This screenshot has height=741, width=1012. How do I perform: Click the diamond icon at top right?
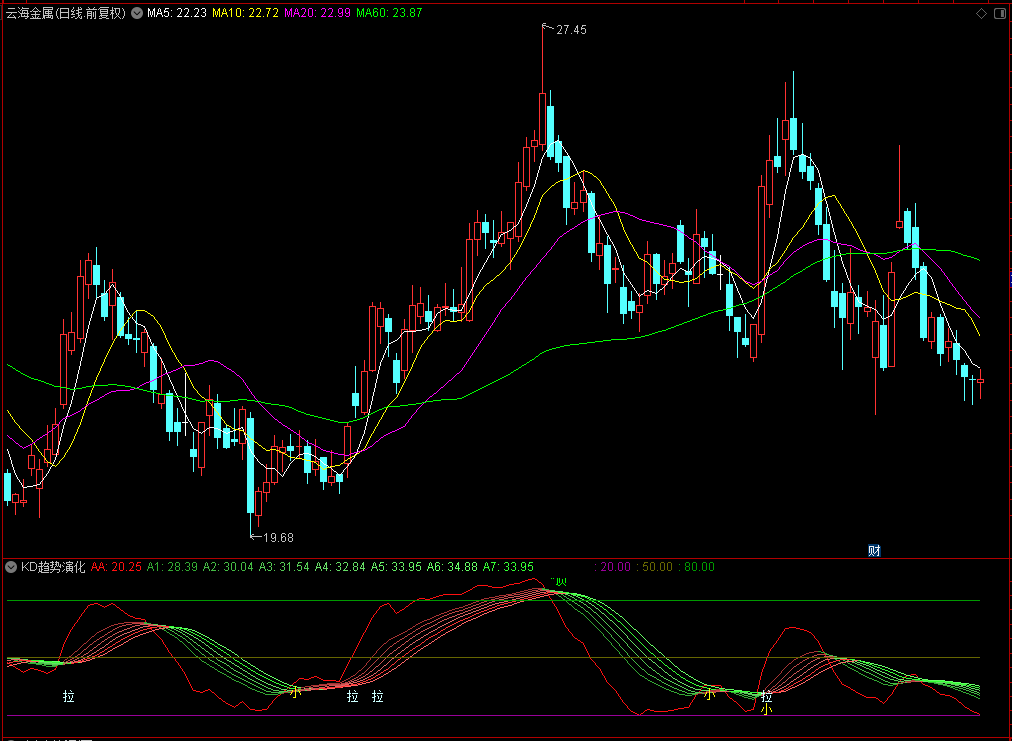[981, 12]
